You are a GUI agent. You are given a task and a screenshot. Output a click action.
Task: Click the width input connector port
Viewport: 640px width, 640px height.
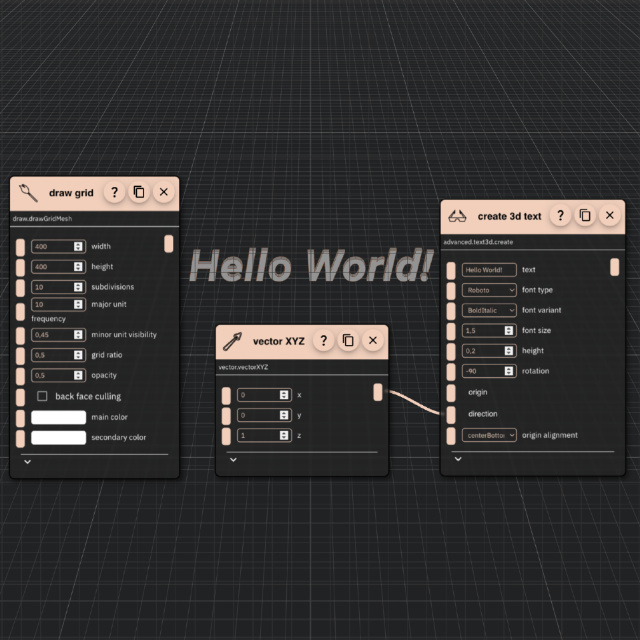click(x=20, y=247)
